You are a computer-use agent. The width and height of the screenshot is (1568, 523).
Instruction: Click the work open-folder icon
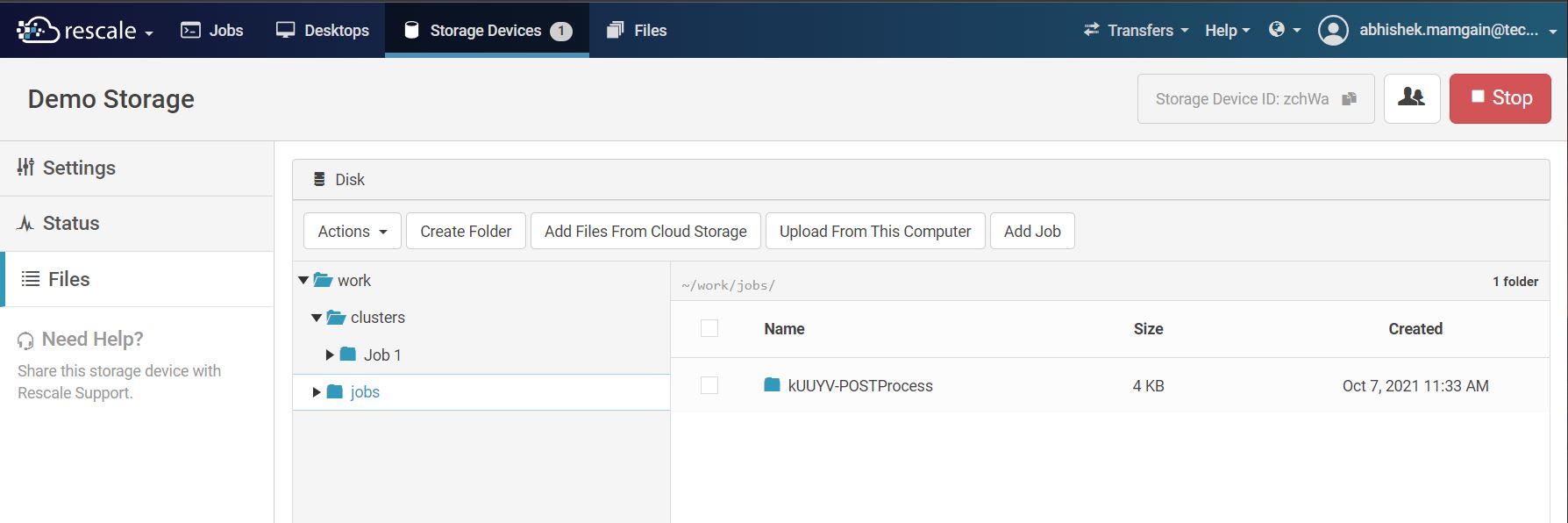tap(323, 280)
